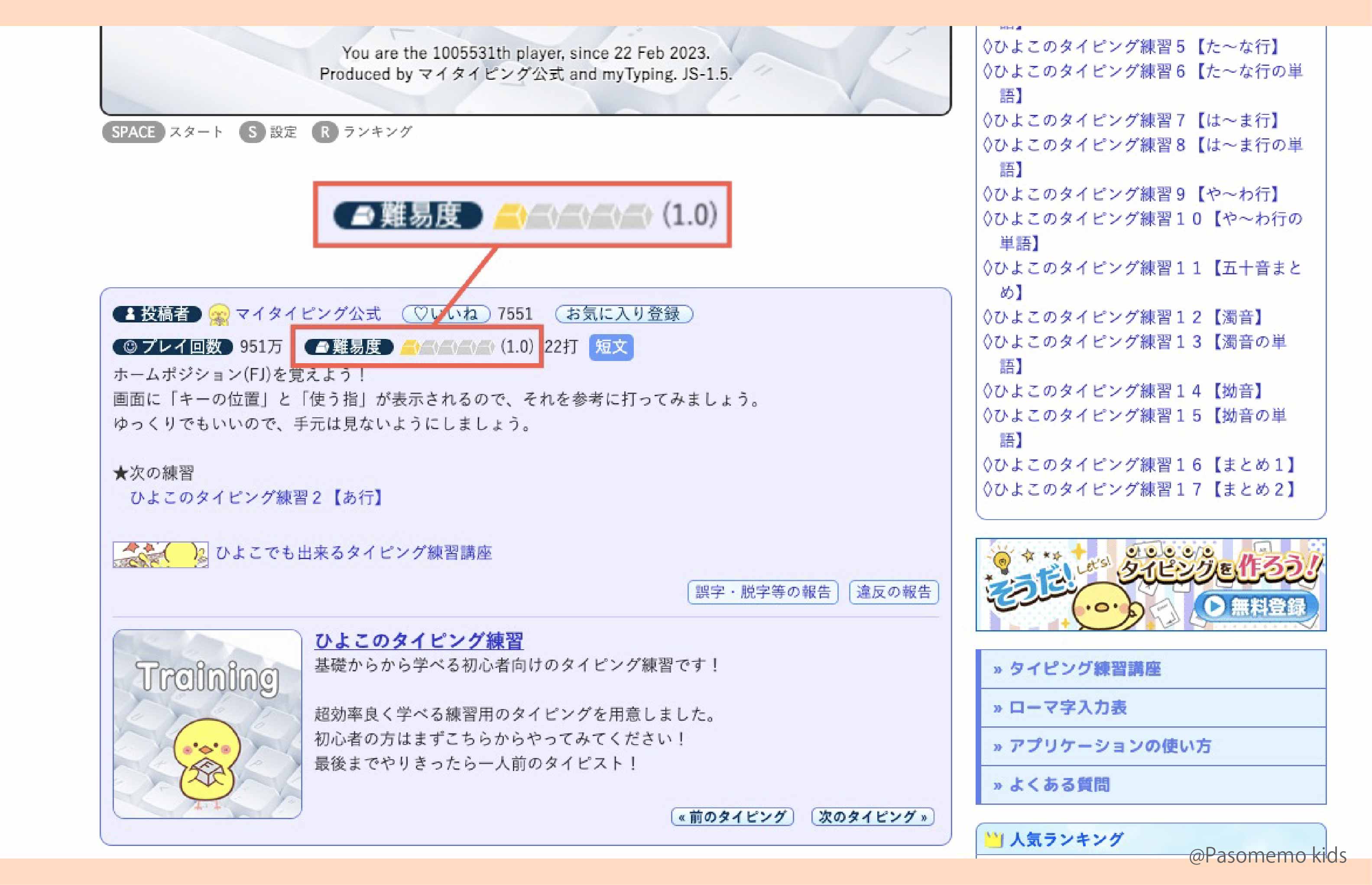This screenshot has height=885, width=1372.
Task: Click the Training chick thumbnail image
Action: click(208, 723)
